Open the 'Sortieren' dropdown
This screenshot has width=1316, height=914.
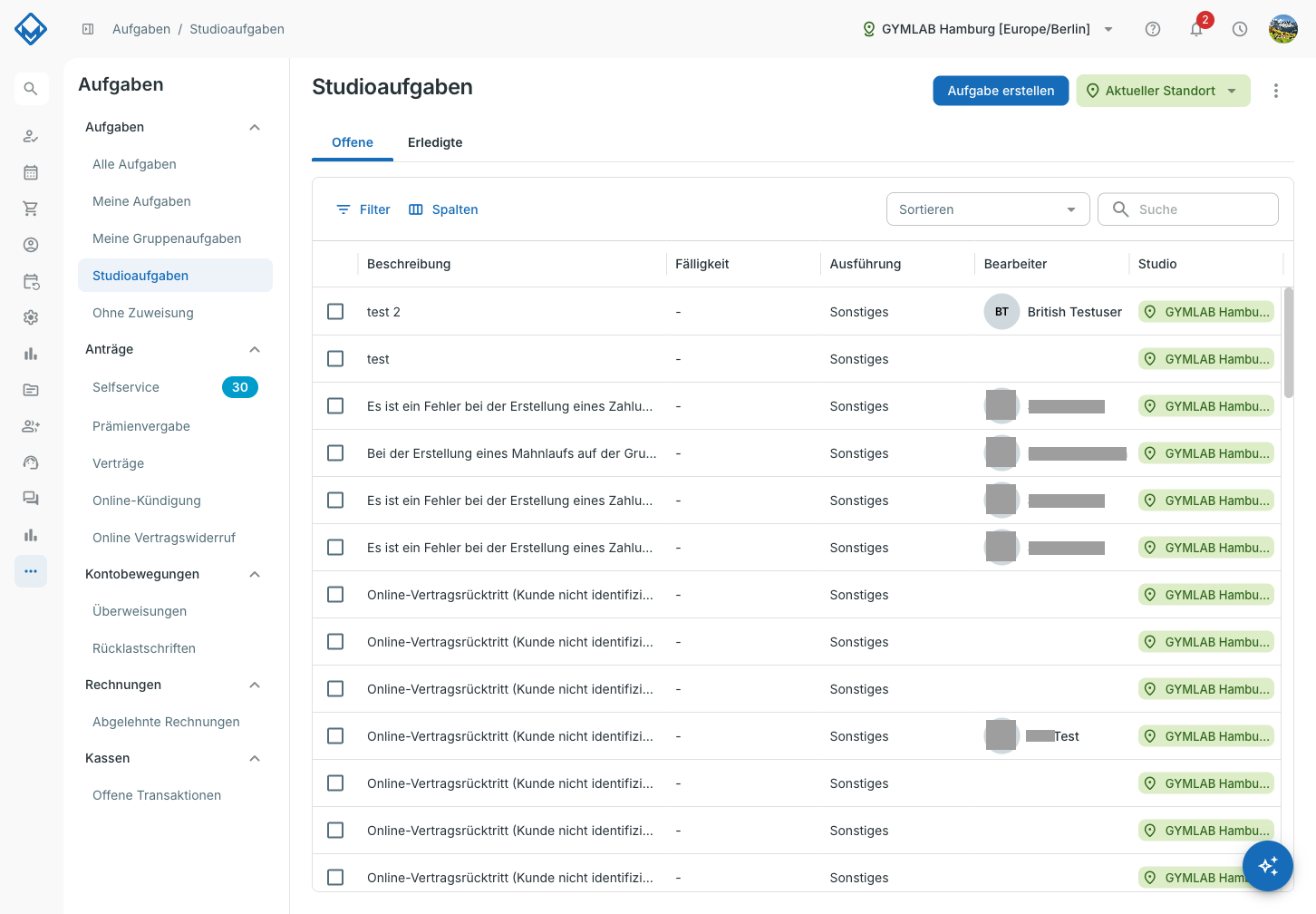click(988, 209)
